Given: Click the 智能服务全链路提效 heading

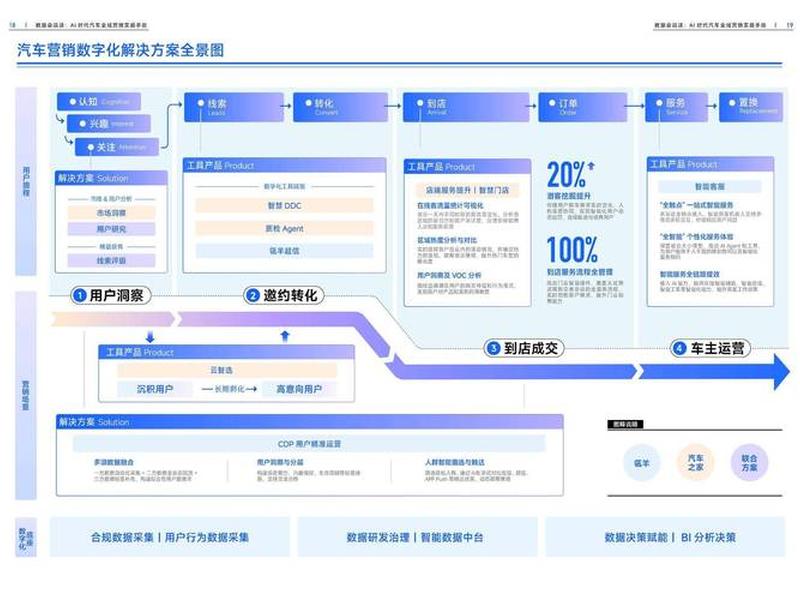Looking at the screenshot, I should (x=689, y=274).
